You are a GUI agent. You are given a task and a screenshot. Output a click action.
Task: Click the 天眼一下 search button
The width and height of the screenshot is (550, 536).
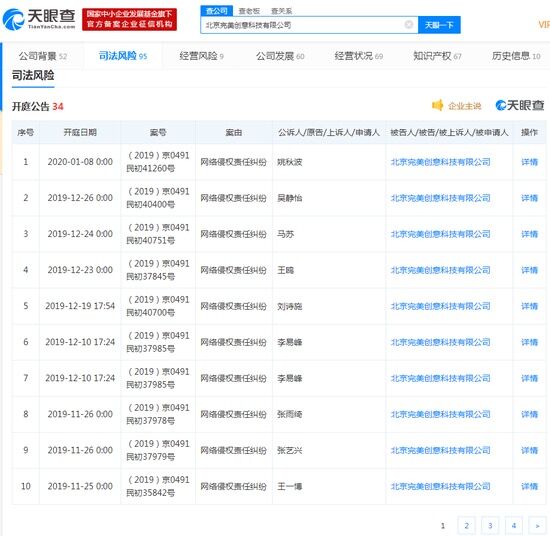pos(439,25)
